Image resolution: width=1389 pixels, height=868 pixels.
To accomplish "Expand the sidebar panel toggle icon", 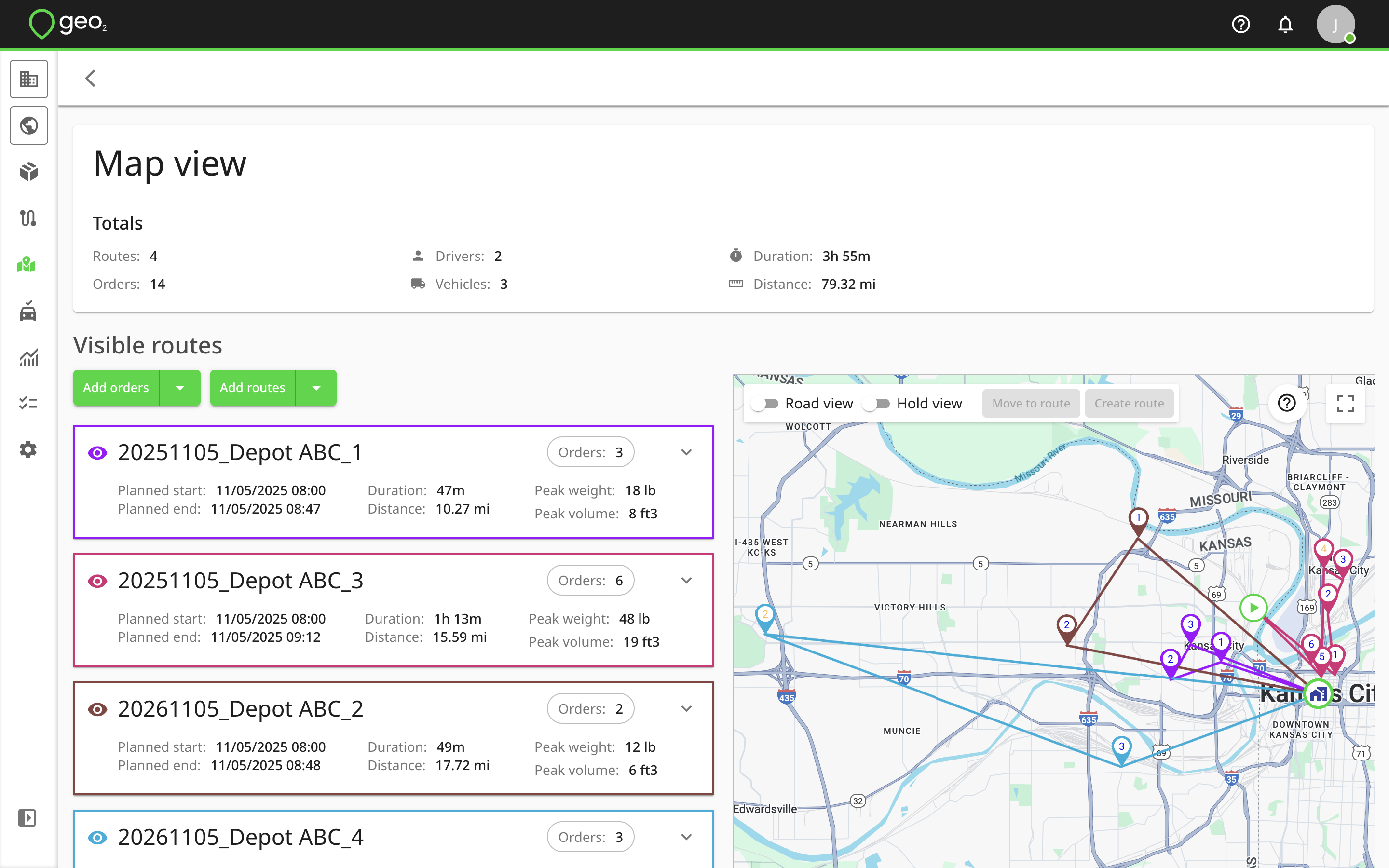I will pos(27,817).
